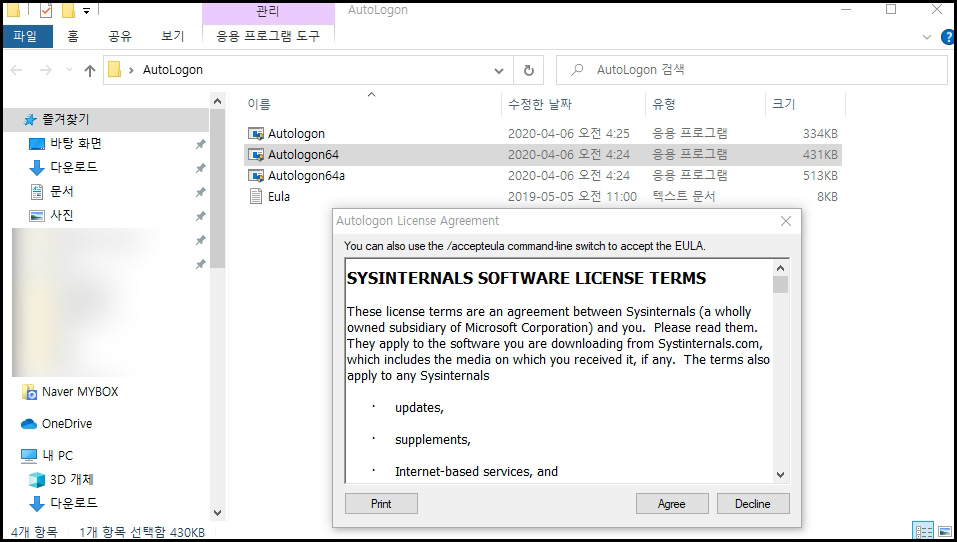Click Print in the license dialog
This screenshot has height=542, width=957.
click(381, 504)
